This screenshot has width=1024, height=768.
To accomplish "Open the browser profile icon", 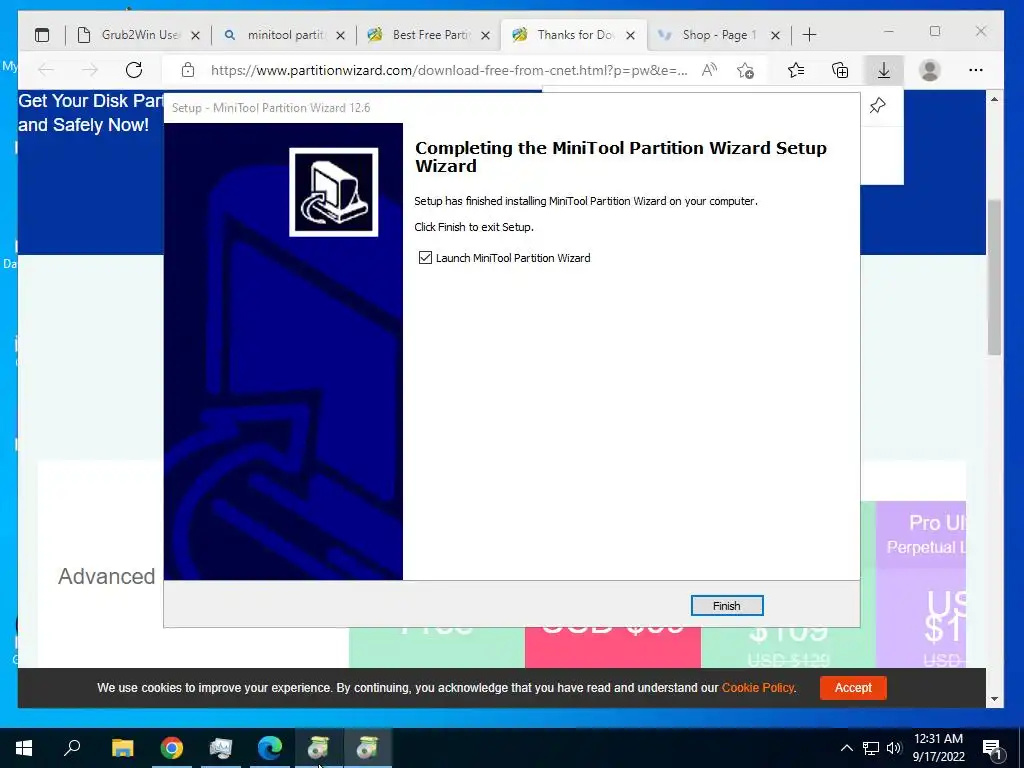I will [x=929, y=70].
